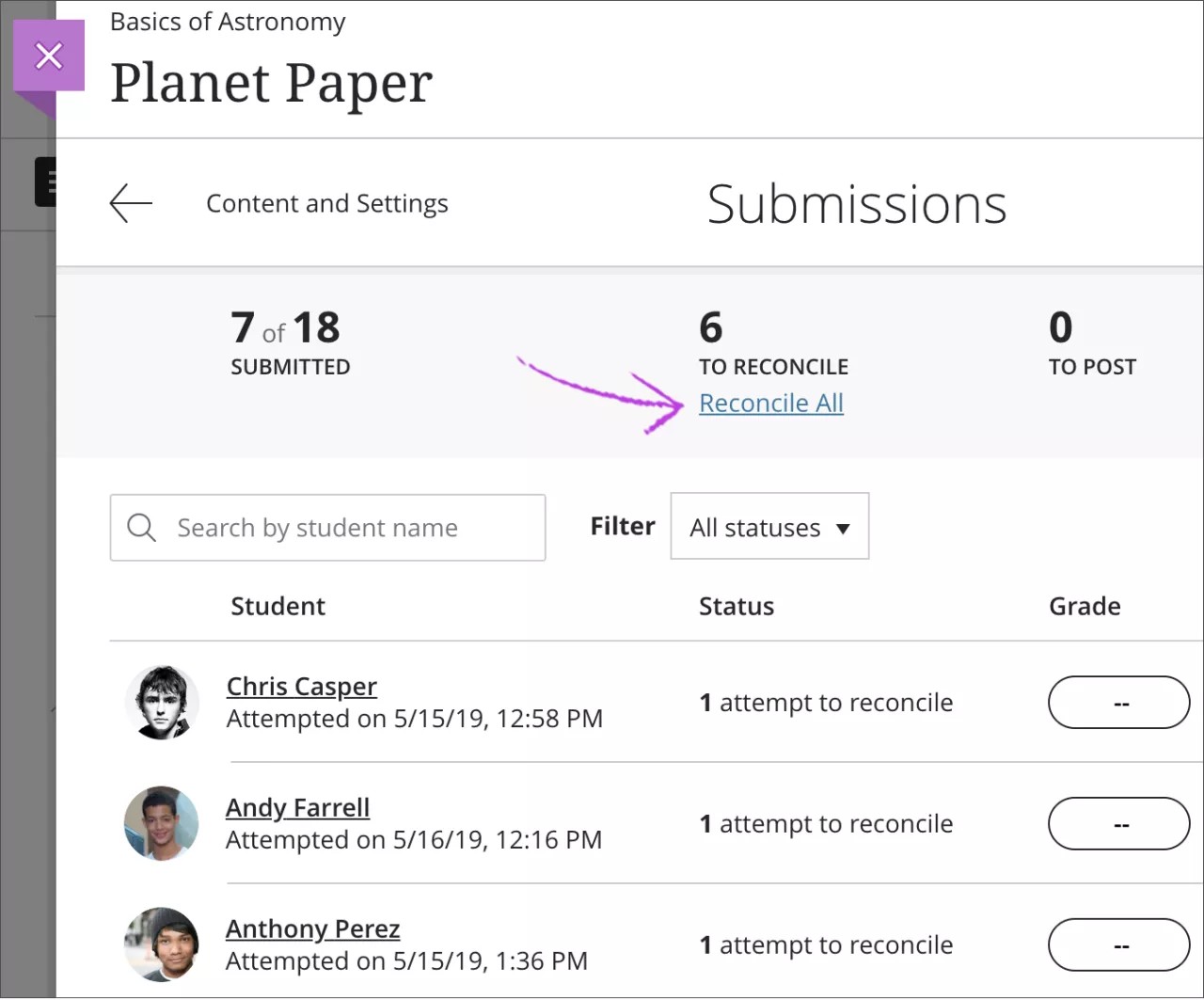
Task: Close the Planet Paper panel with the X
Action: click(49, 56)
